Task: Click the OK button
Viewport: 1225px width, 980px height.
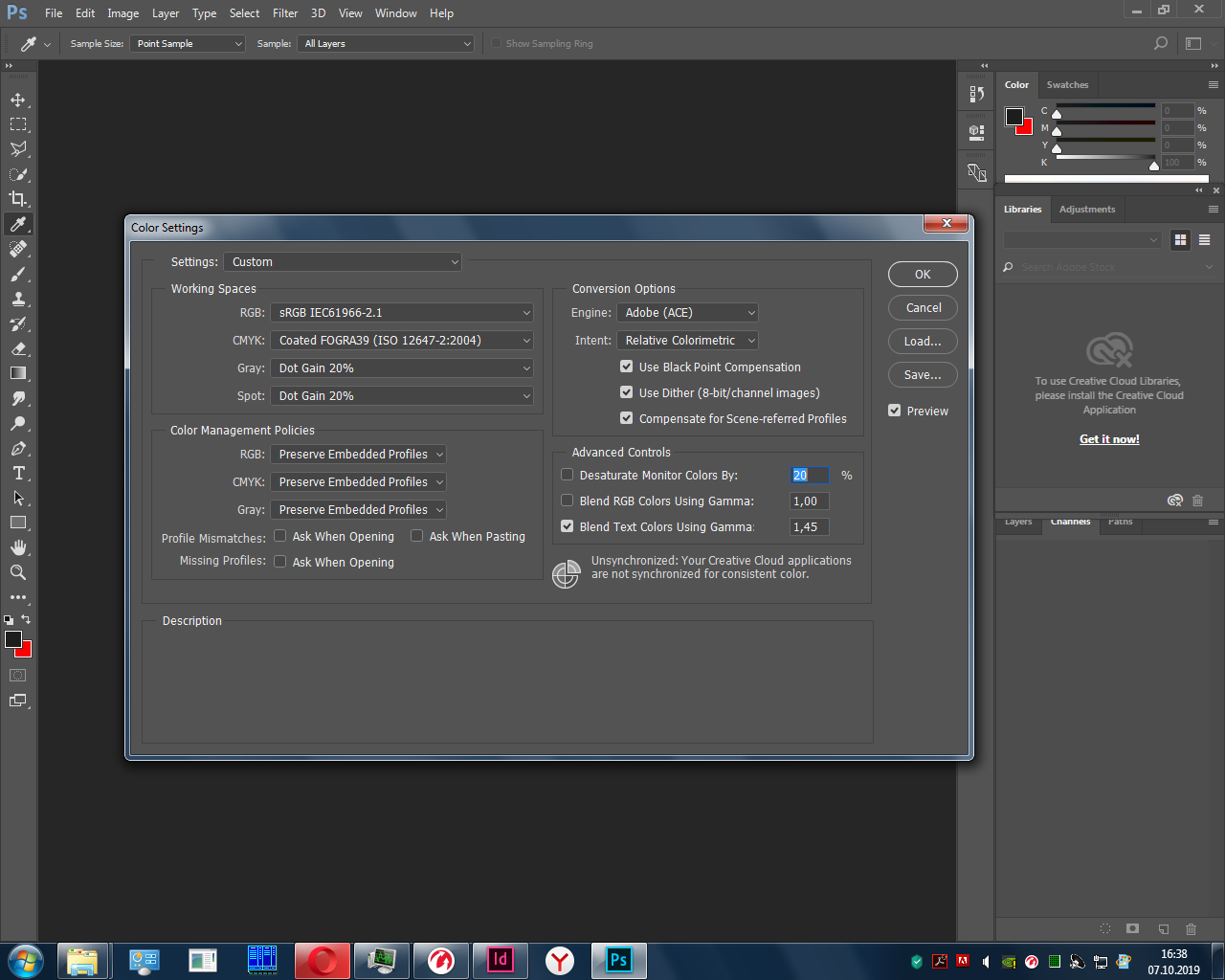Action: click(923, 275)
